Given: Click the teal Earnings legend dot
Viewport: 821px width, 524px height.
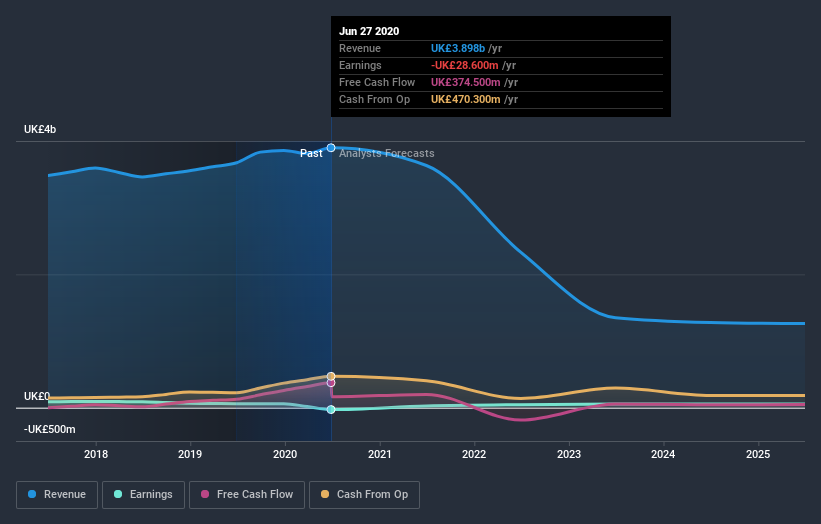Looking at the screenshot, I should coord(118,494).
